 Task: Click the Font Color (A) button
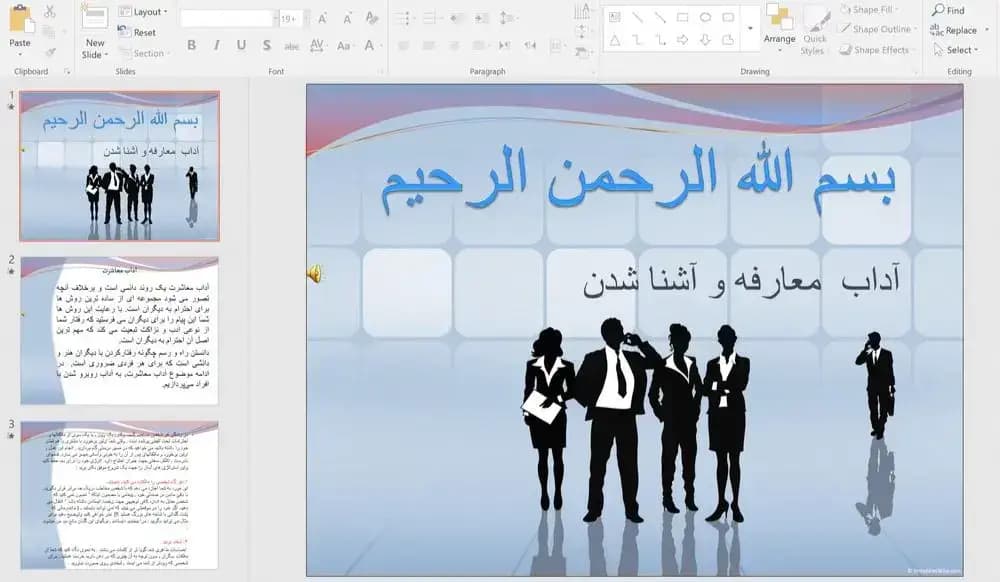tap(369, 45)
